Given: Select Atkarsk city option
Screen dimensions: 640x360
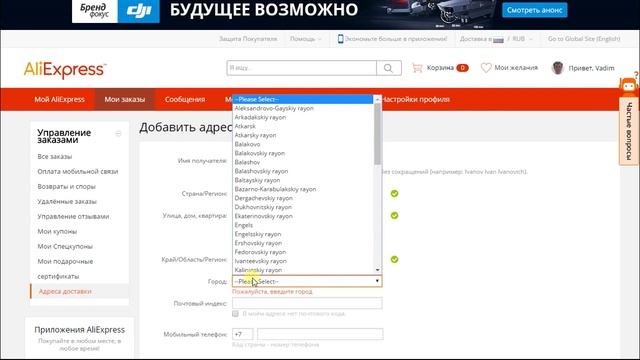Looking at the screenshot, I should tap(303, 126).
